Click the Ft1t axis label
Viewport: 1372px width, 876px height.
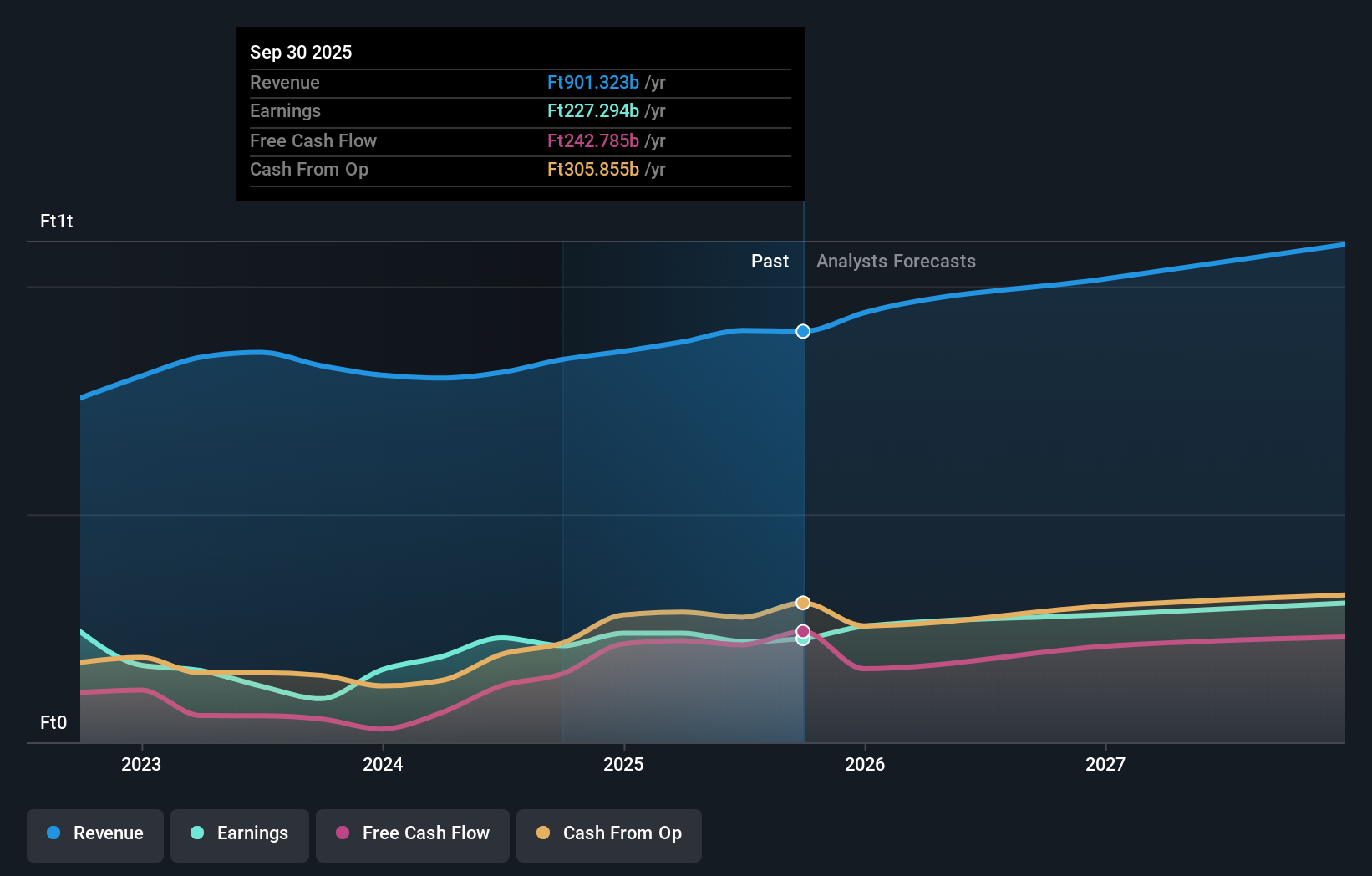56,222
